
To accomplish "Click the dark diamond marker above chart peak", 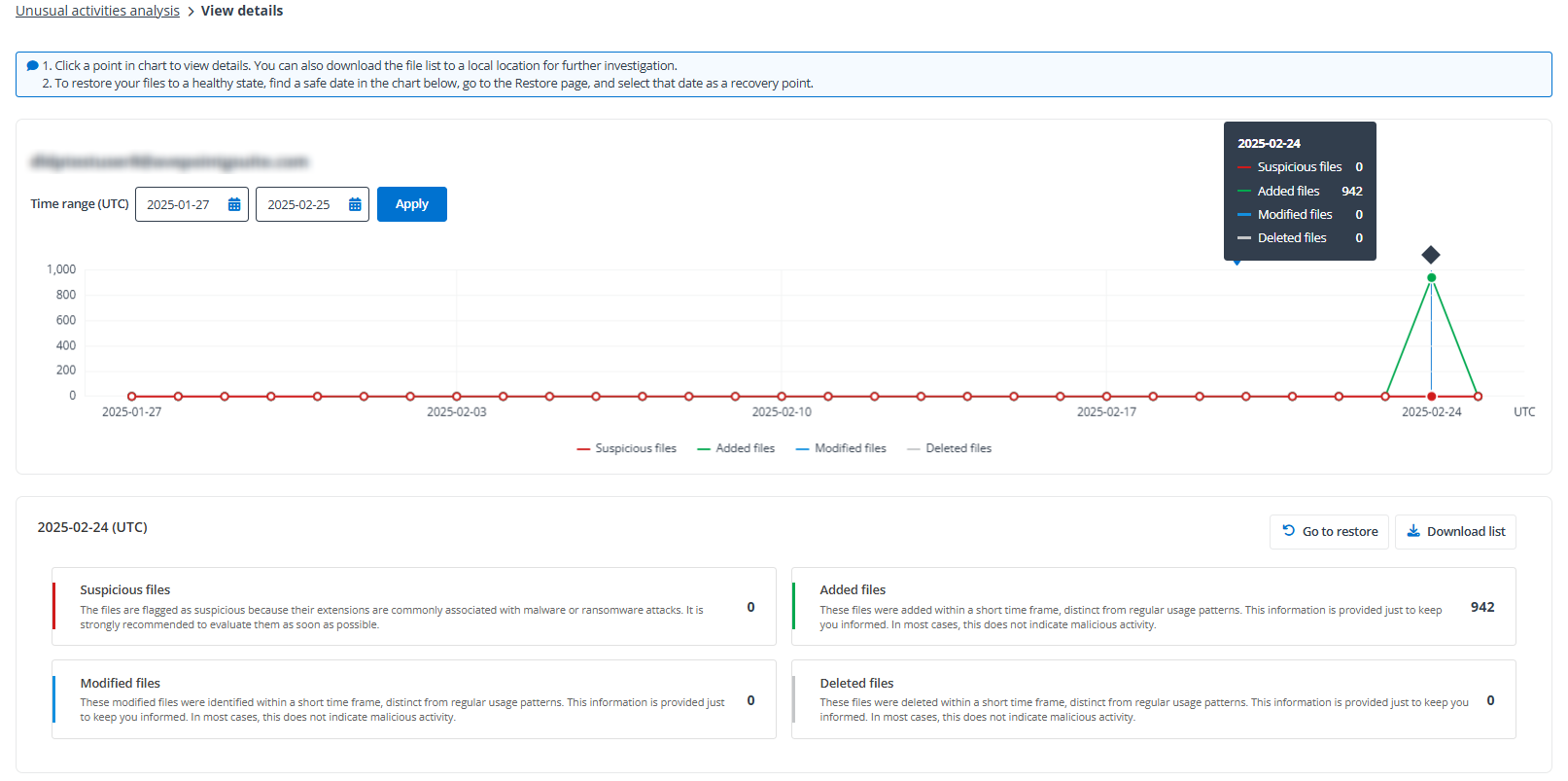I will coord(1430,255).
